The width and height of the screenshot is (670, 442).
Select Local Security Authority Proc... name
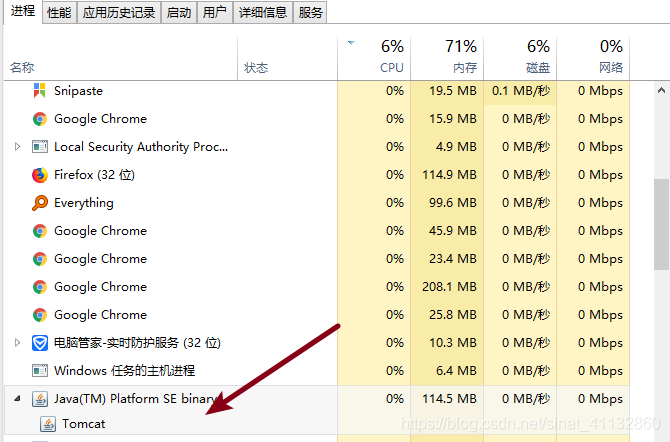[x=141, y=147]
